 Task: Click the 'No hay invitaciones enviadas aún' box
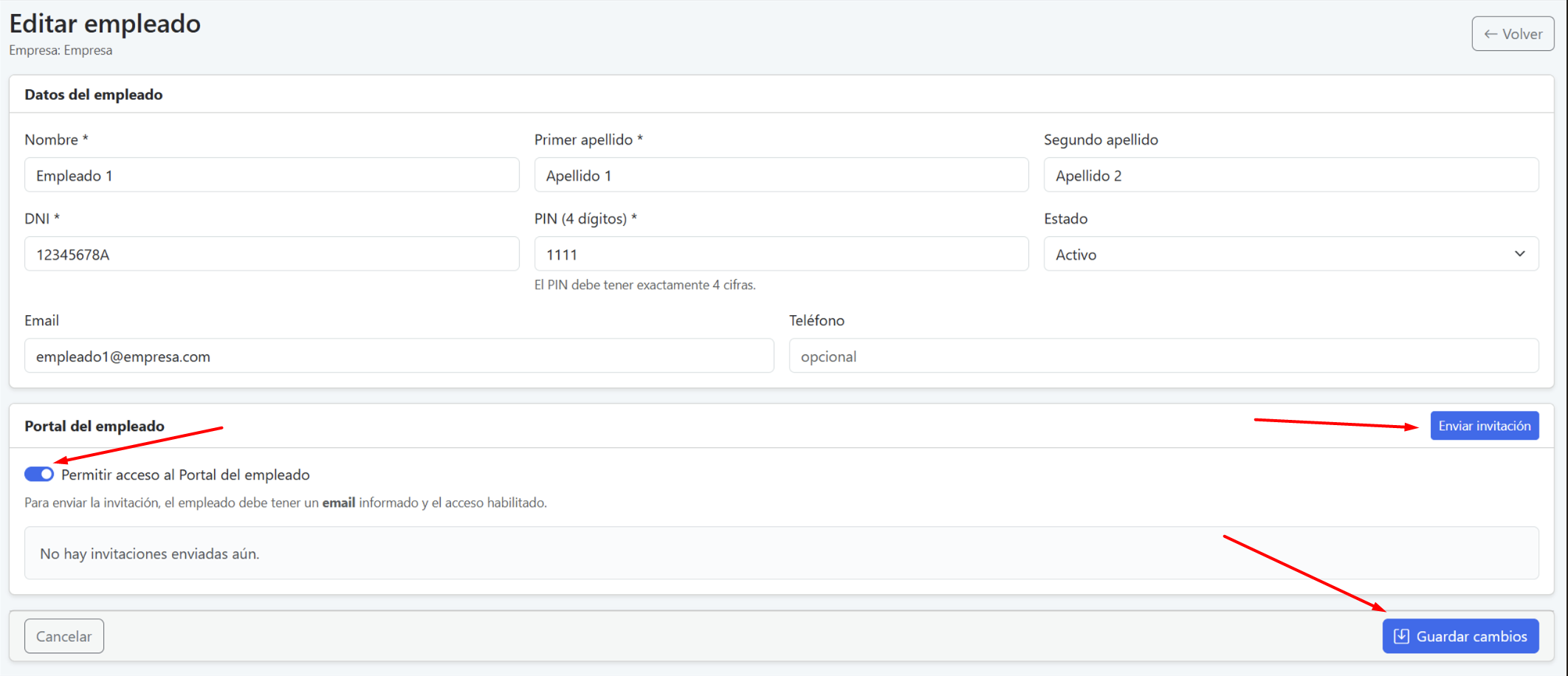[x=781, y=553]
